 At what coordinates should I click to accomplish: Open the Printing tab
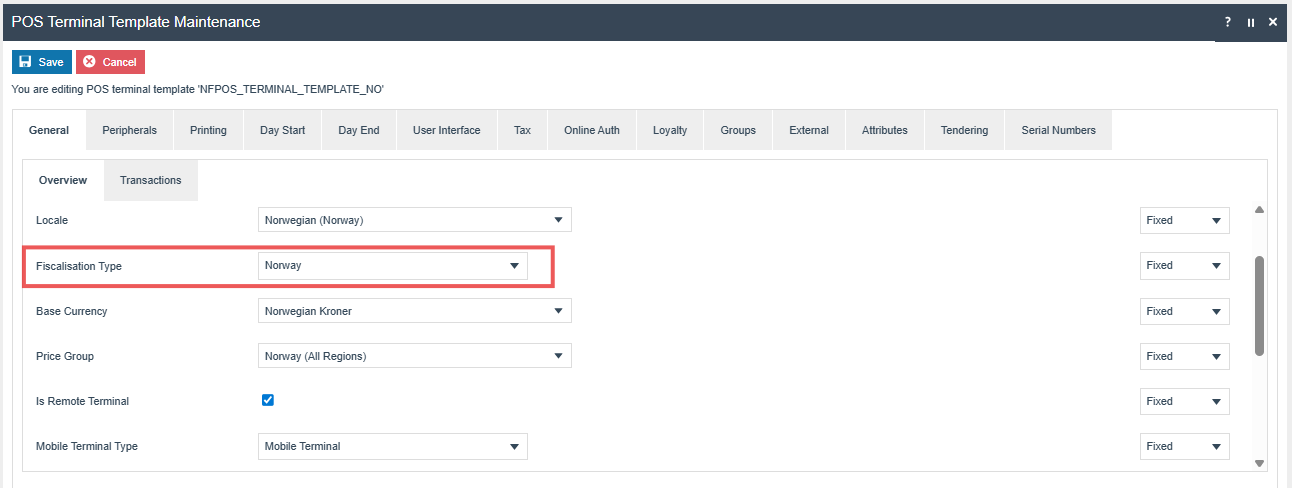(x=208, y=130)
